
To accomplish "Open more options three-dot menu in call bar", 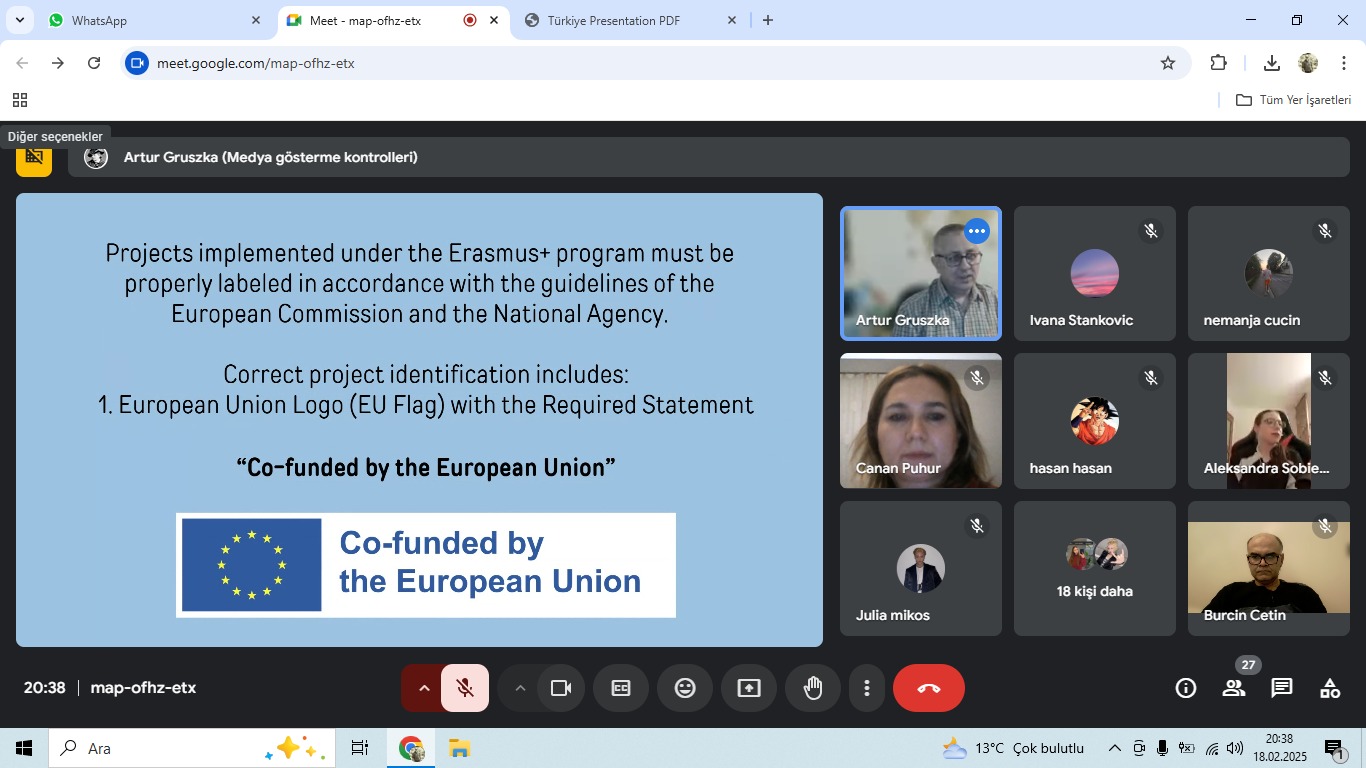I will (x=867, y=688).
